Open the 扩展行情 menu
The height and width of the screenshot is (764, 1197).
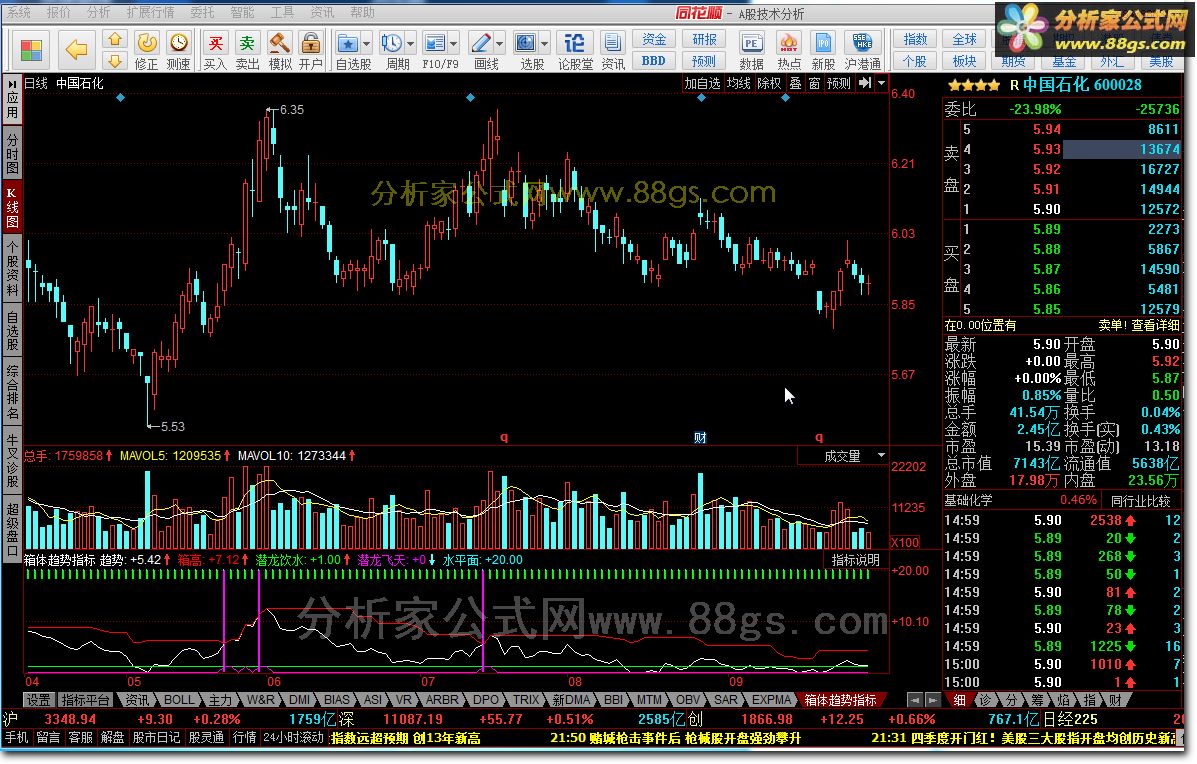[150, 12]
